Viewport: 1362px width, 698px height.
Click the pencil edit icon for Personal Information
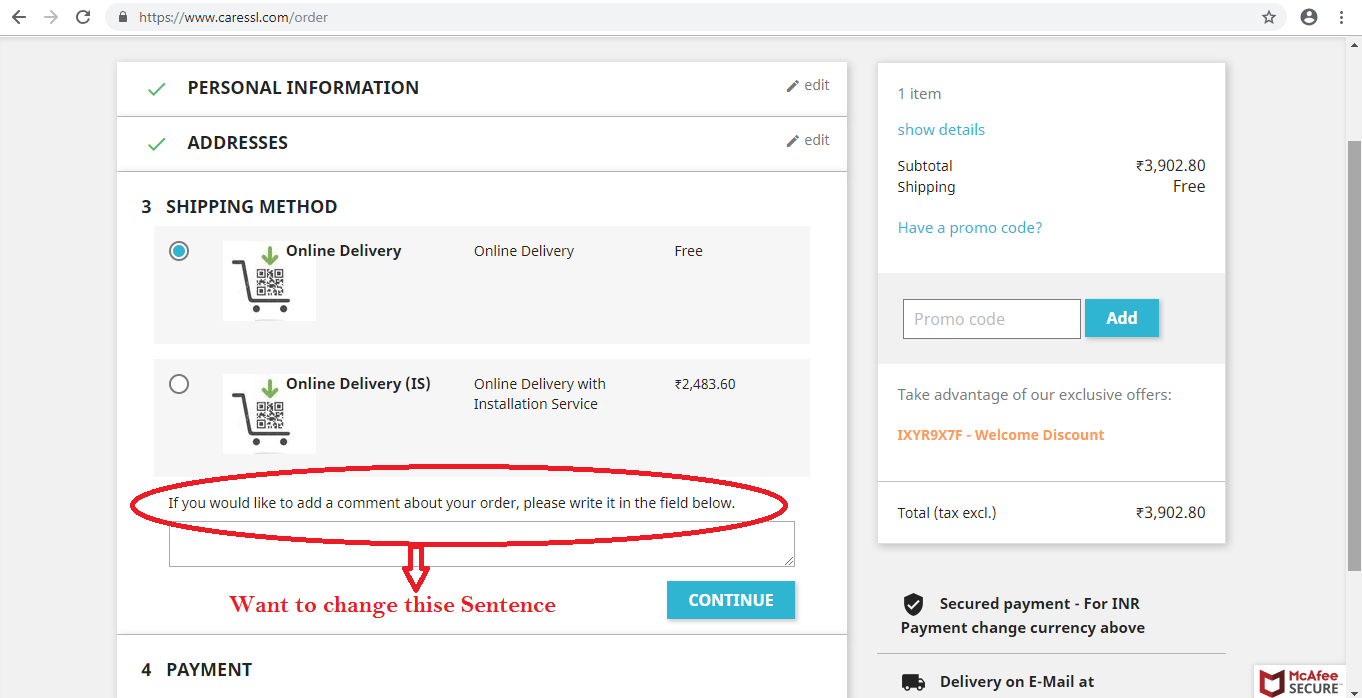(x=793, y=86)
